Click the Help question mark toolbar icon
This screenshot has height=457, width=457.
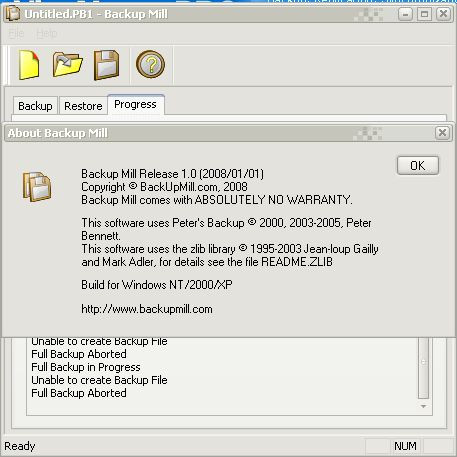pos(150,64)
